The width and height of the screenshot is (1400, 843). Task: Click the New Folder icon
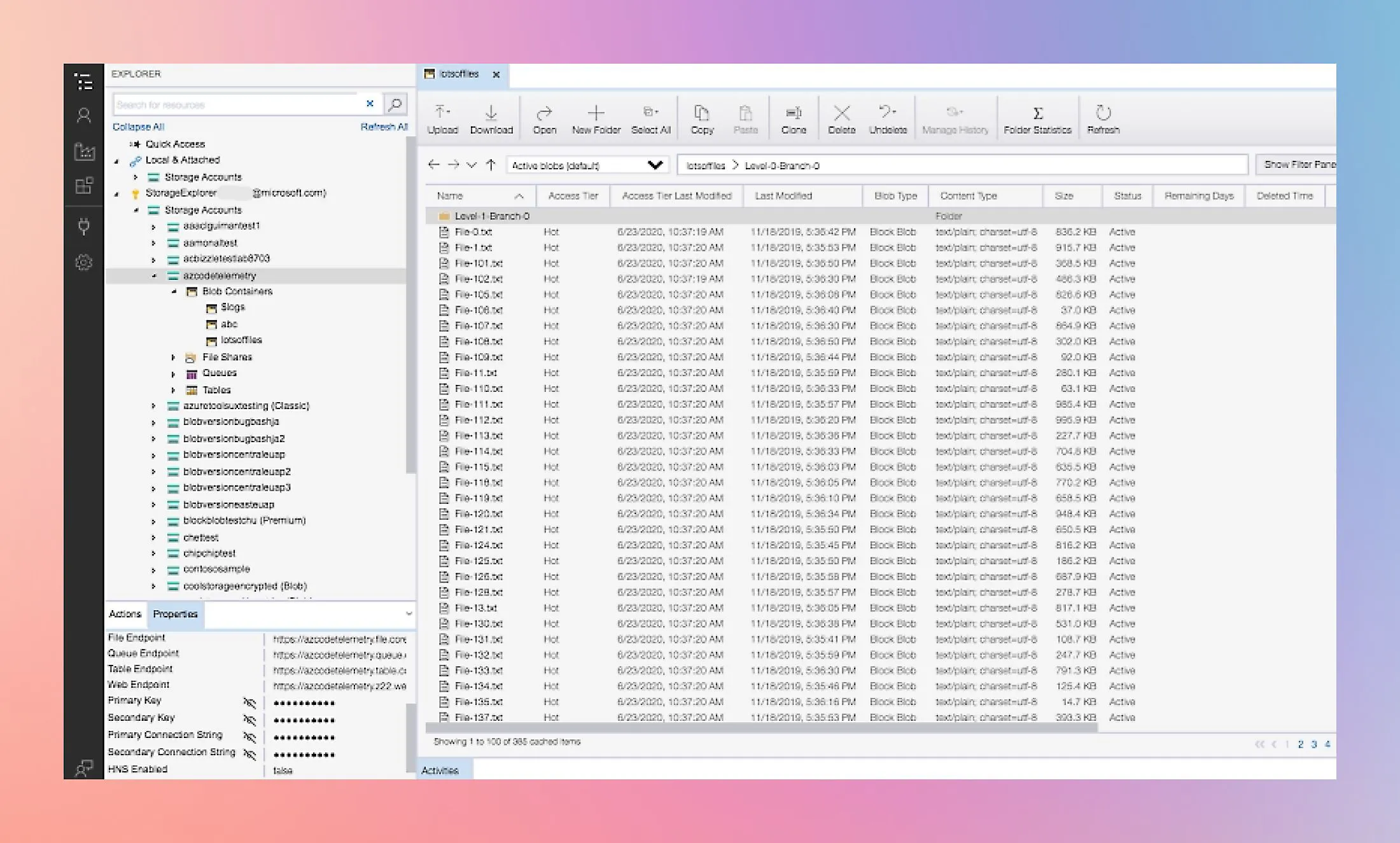596,113
